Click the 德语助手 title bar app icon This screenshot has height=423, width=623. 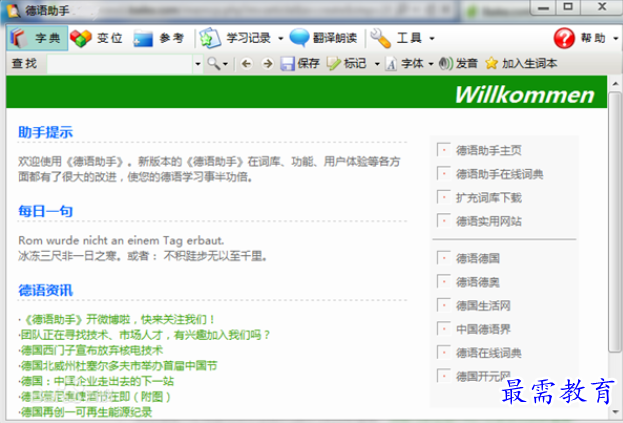(x=13, y=10)
